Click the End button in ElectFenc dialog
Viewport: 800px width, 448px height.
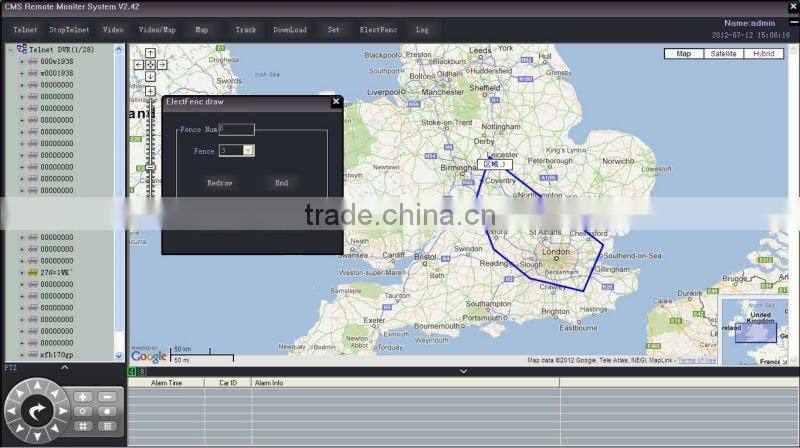(282, 183)
